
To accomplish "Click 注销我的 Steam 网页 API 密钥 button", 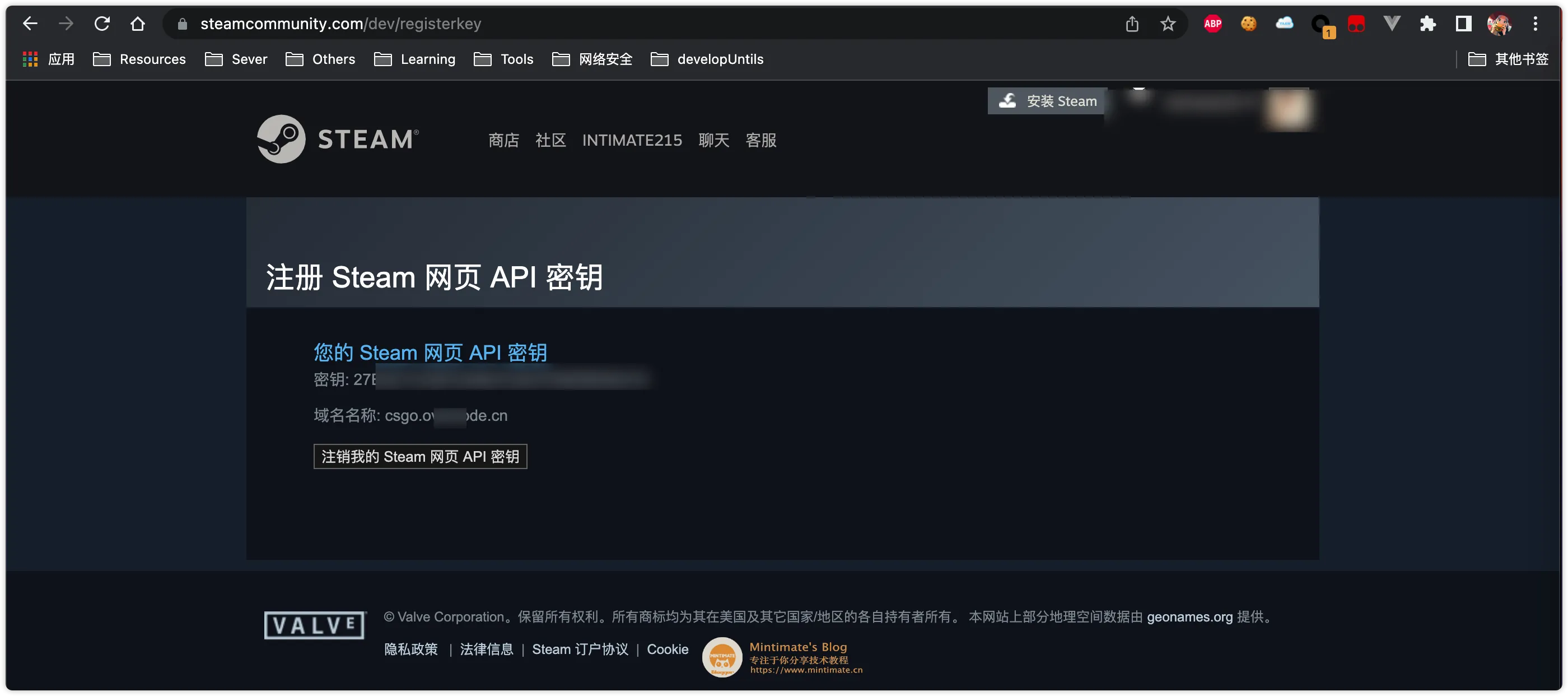I will tap(420, 457).
